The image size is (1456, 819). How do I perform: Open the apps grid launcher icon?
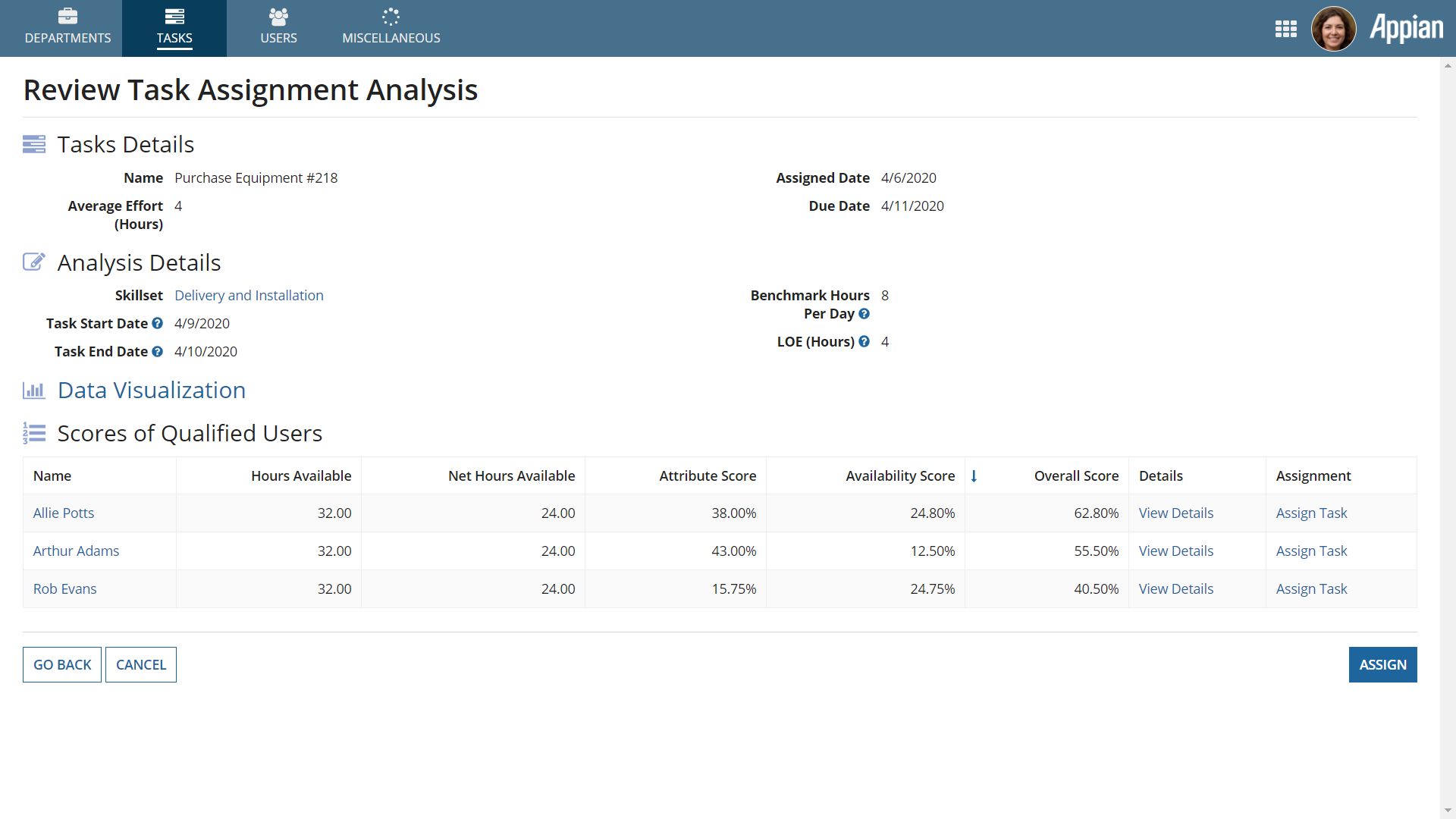pos(1285,29)
